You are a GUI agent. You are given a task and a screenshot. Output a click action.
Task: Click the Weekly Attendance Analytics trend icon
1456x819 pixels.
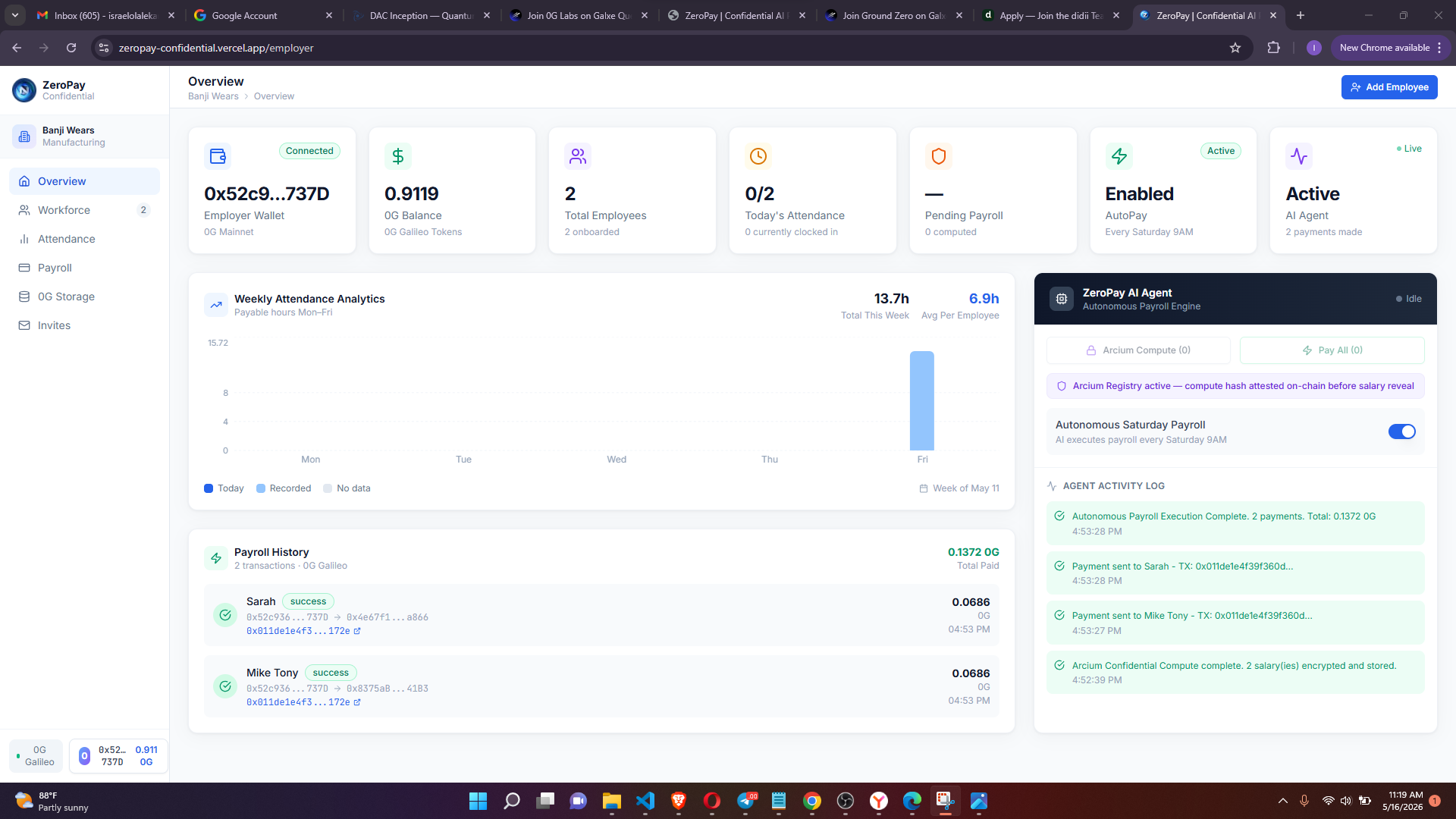pos(216,305)
